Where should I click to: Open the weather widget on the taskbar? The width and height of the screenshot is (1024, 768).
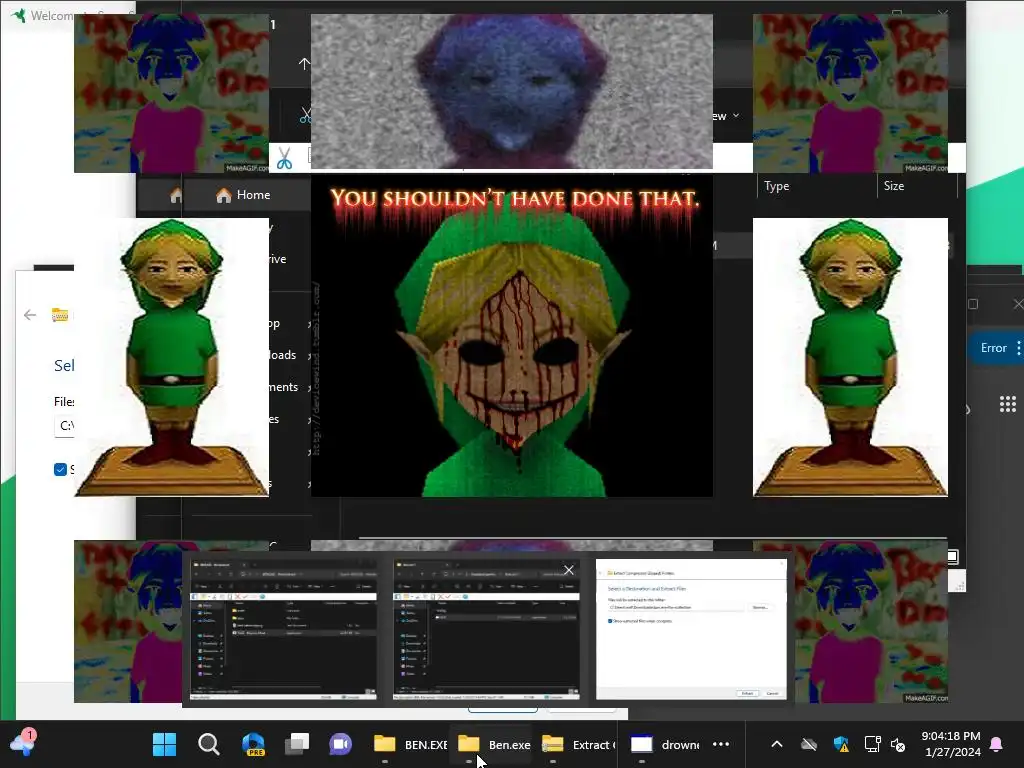(22, 743)
